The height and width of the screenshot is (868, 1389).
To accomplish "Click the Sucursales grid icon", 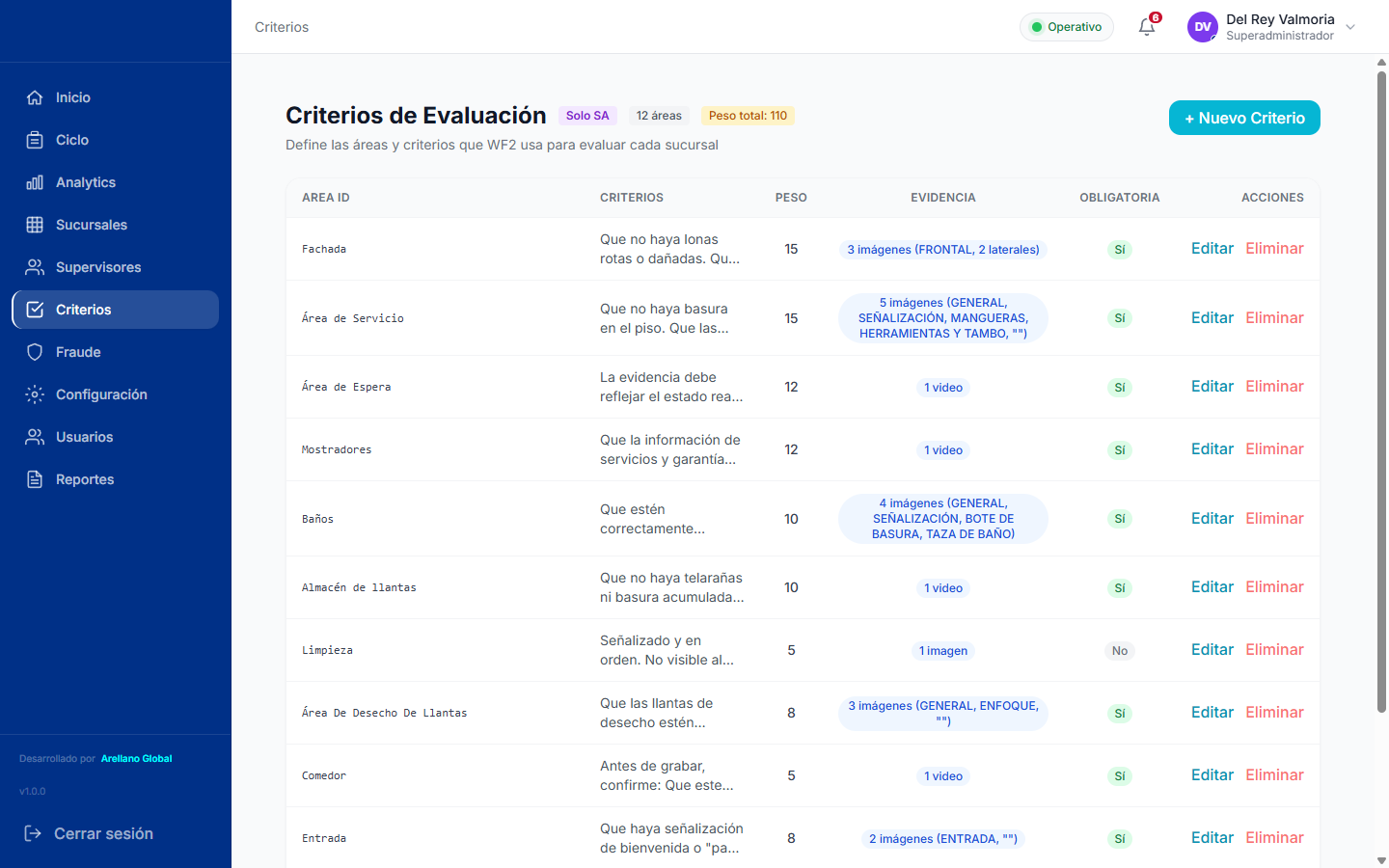I will point(35,225).
